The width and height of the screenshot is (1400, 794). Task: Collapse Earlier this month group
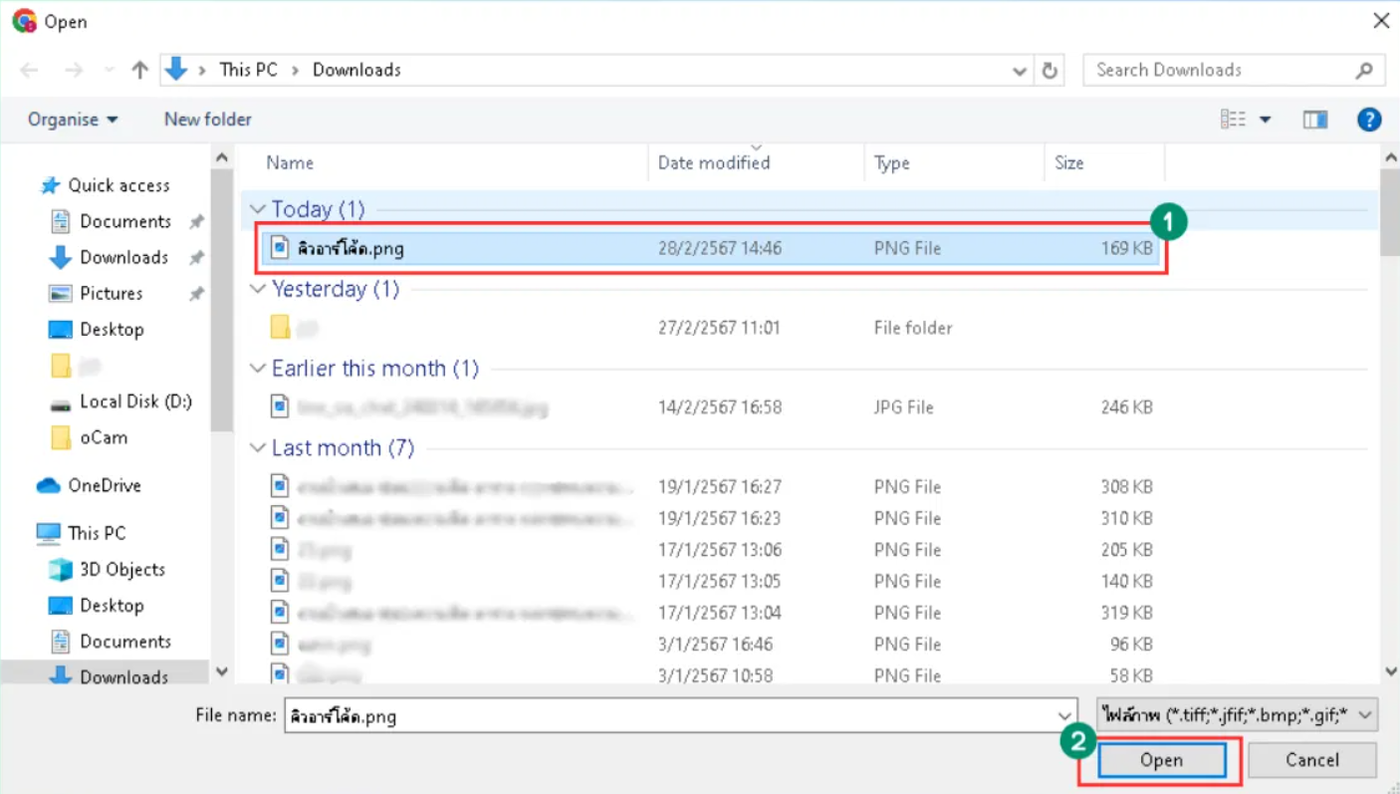pyautogui.click(x=258, y=369)
